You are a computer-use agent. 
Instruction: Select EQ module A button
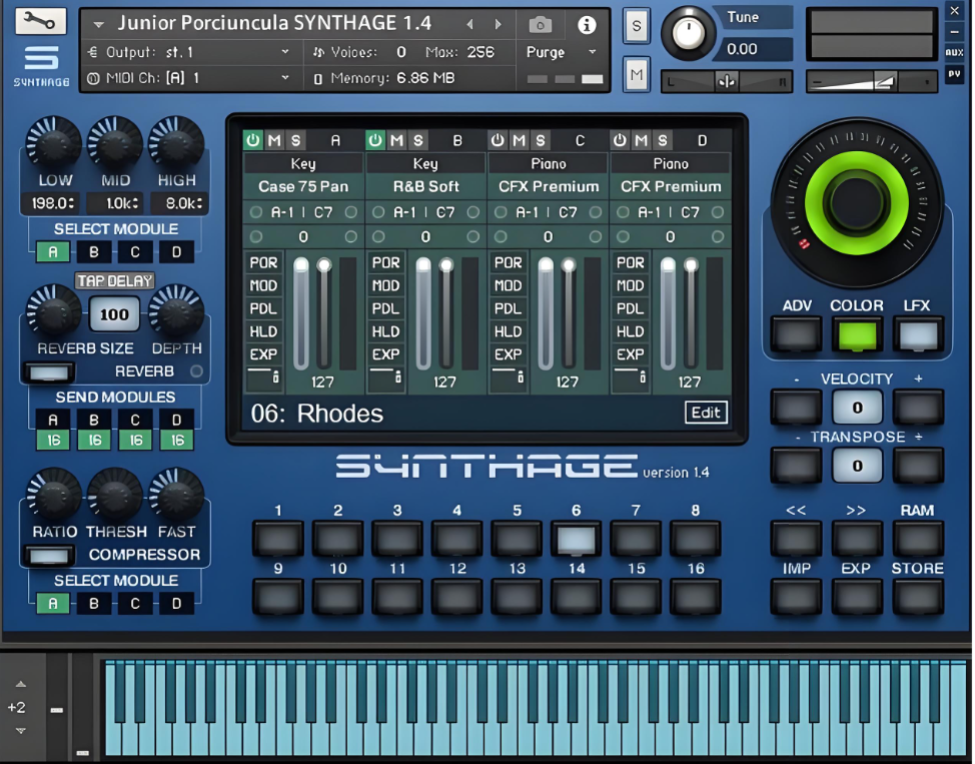click(53, 252)
